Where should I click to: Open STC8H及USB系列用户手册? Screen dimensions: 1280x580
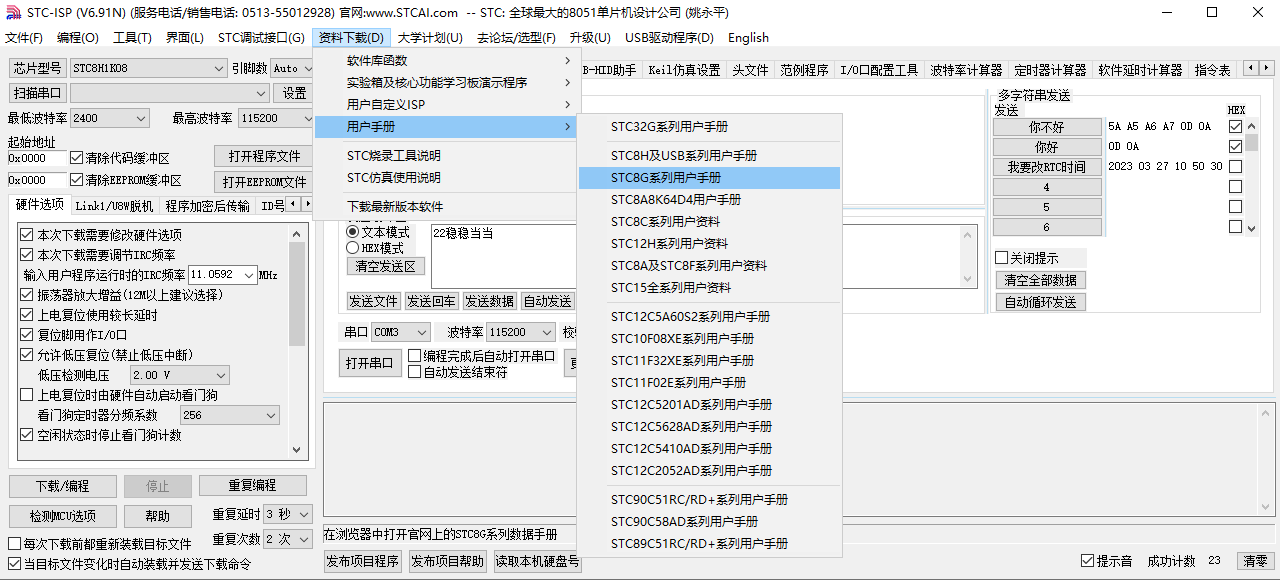coord(710,156)
